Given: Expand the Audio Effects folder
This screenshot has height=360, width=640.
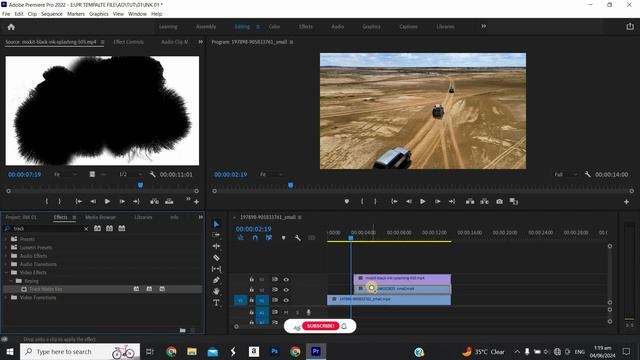Looking at the screenshot, I should coord(6,256).
